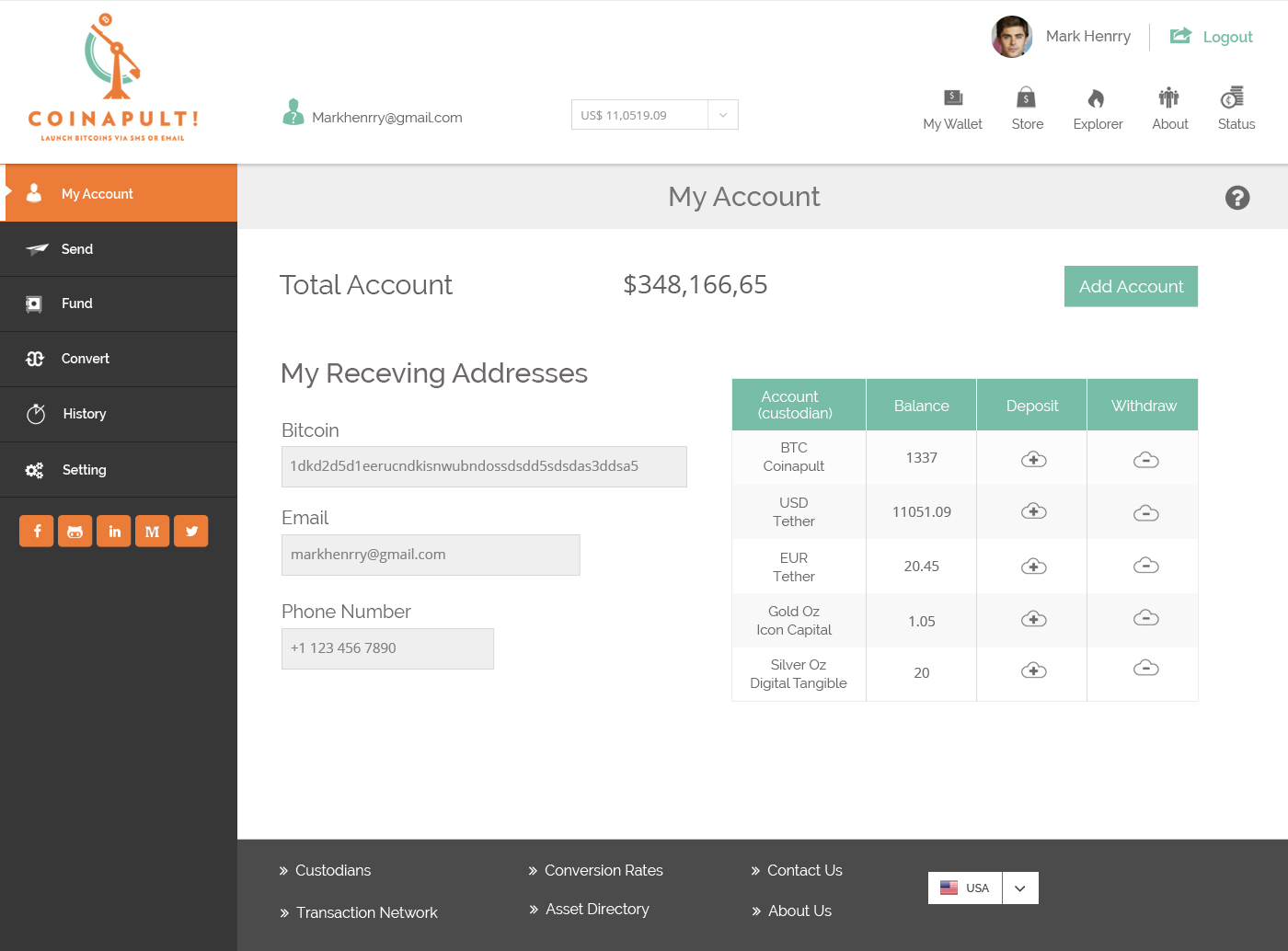Click the 11051.09 balance cell
The width and height of the screenshot is (1288, 951).
921,511
